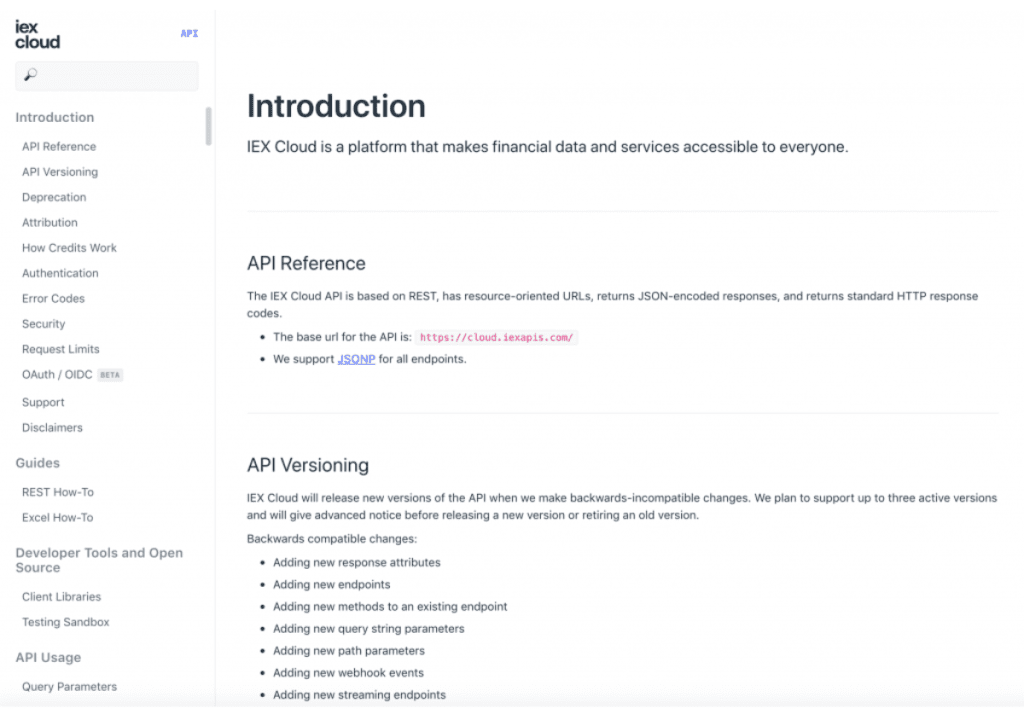Click the IEX Cloud logo
This screenshot has width=1024, height=720.
click(x=37, y=34)
